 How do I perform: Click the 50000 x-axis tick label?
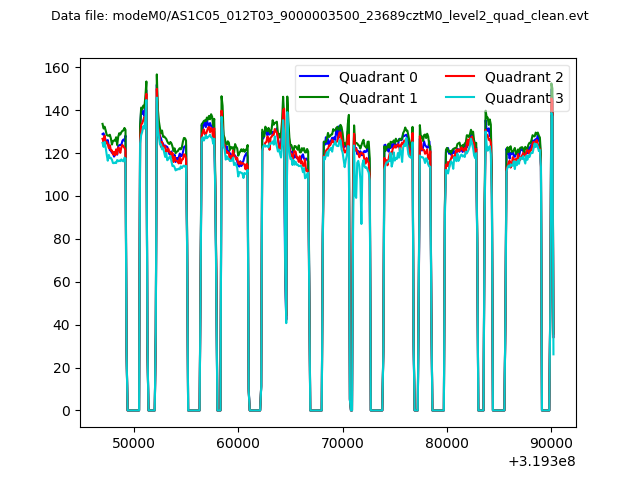point(134,443)
